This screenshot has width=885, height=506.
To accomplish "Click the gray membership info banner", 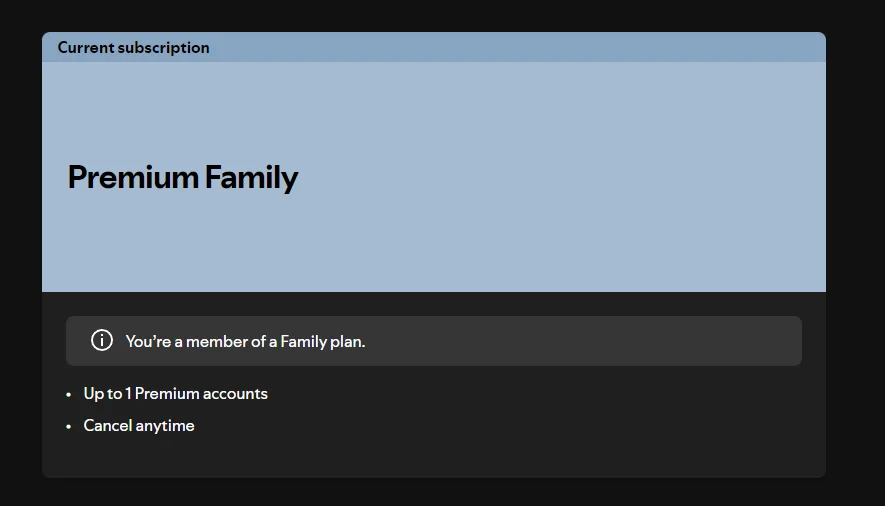I will tap(433, 341).
